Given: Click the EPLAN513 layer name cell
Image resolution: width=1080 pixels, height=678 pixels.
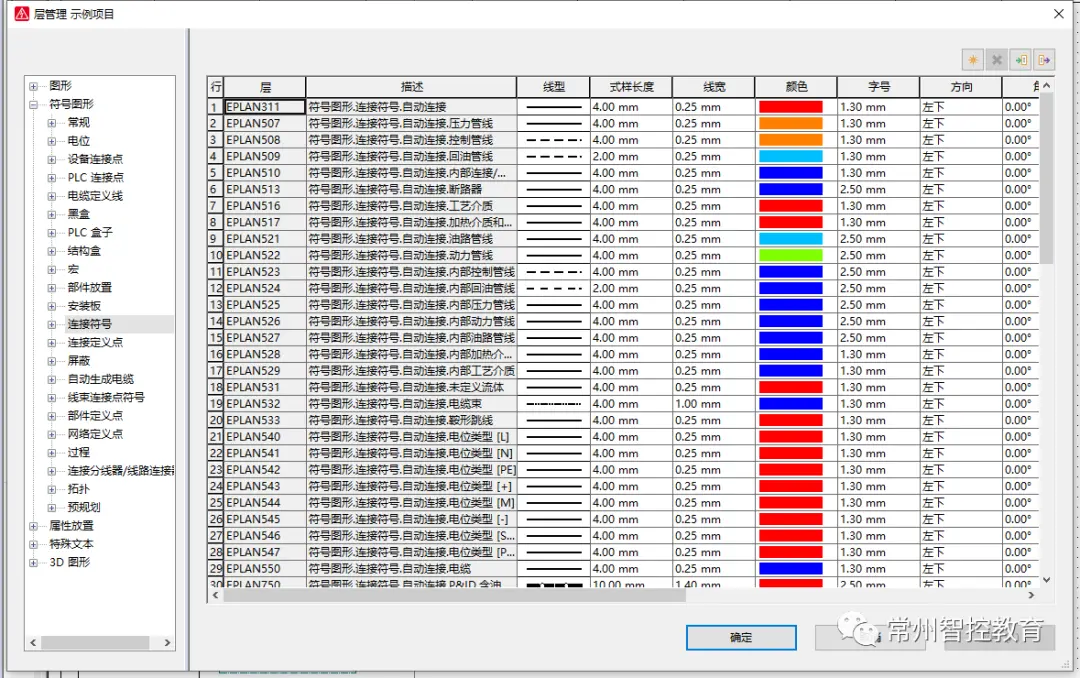Looking at the screenshot, I should point(265,189).
